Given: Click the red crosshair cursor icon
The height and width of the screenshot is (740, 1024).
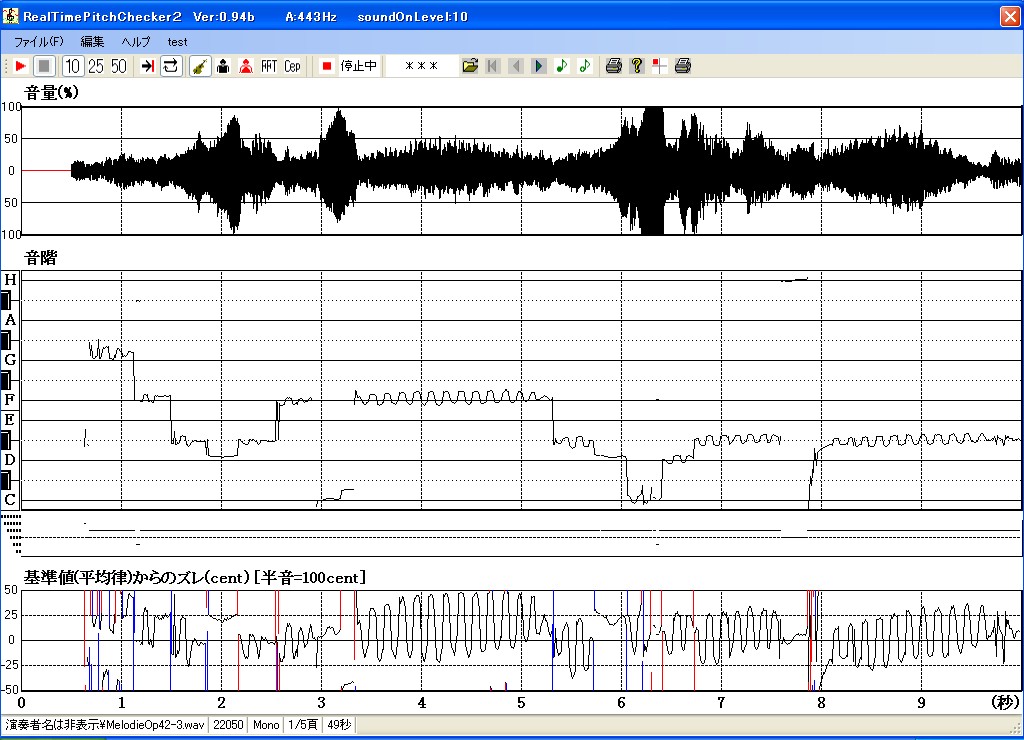Looking at the screenshot, I should [x=660, y=66].
